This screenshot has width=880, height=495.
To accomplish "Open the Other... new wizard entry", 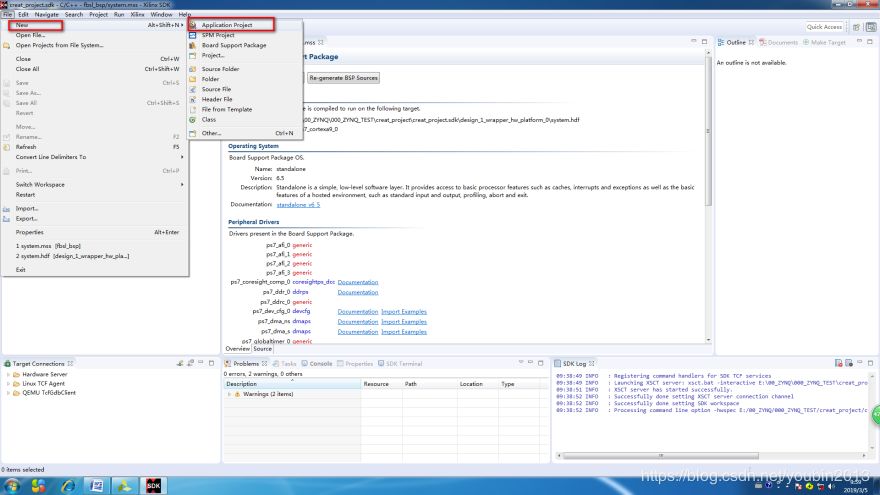I will pyautogui.click(x=212, y=133).
